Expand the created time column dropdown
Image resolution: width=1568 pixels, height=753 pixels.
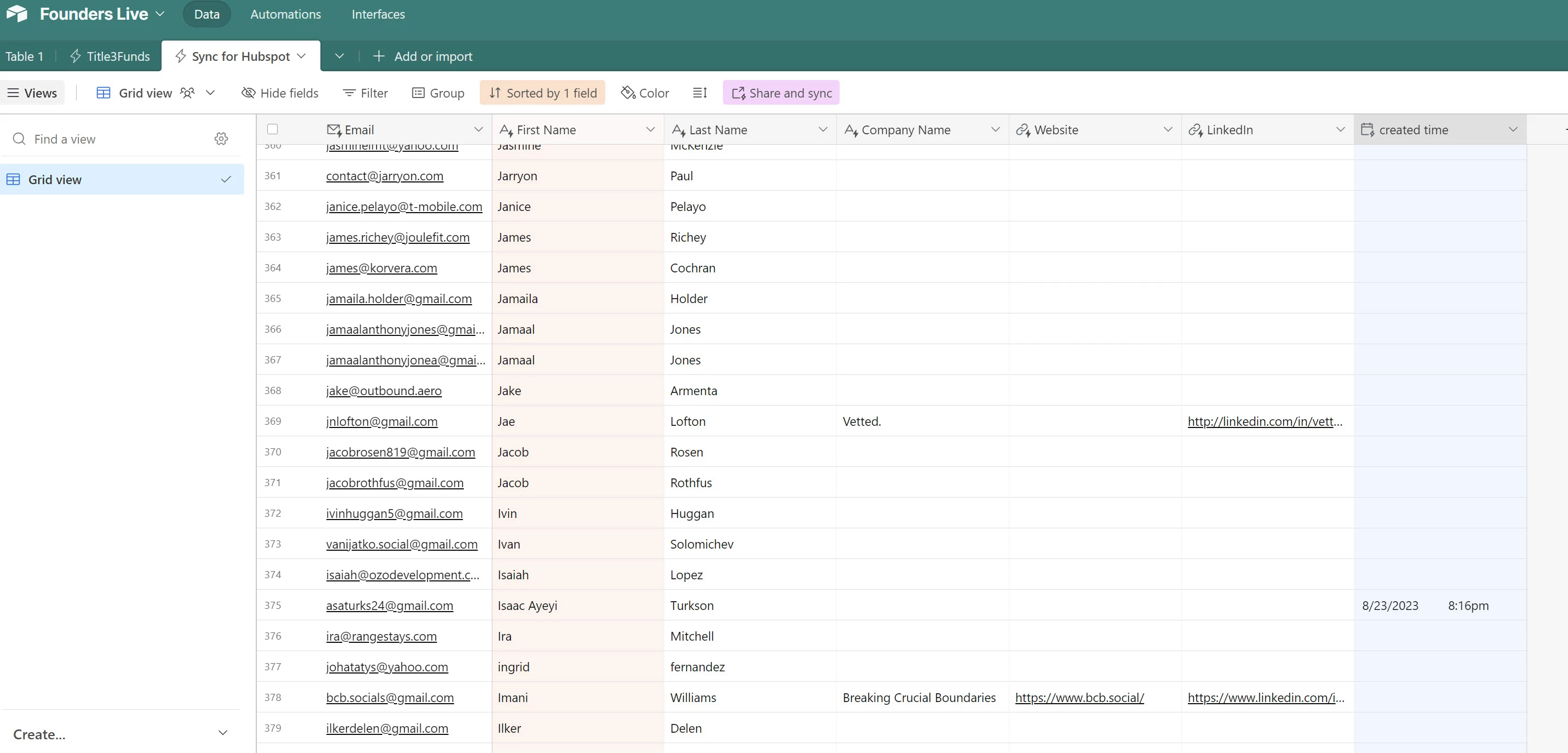(1513, 129)
